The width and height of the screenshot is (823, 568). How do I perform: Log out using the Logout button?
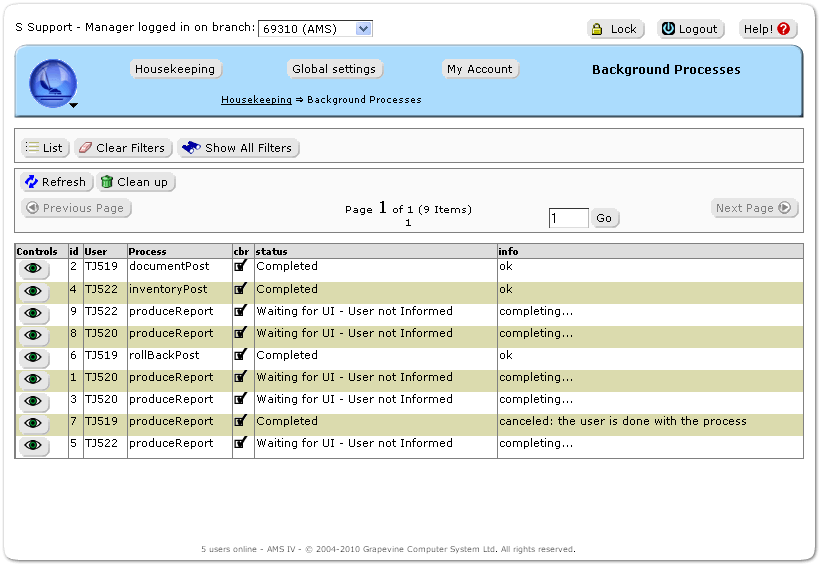[x=688, y=29]
